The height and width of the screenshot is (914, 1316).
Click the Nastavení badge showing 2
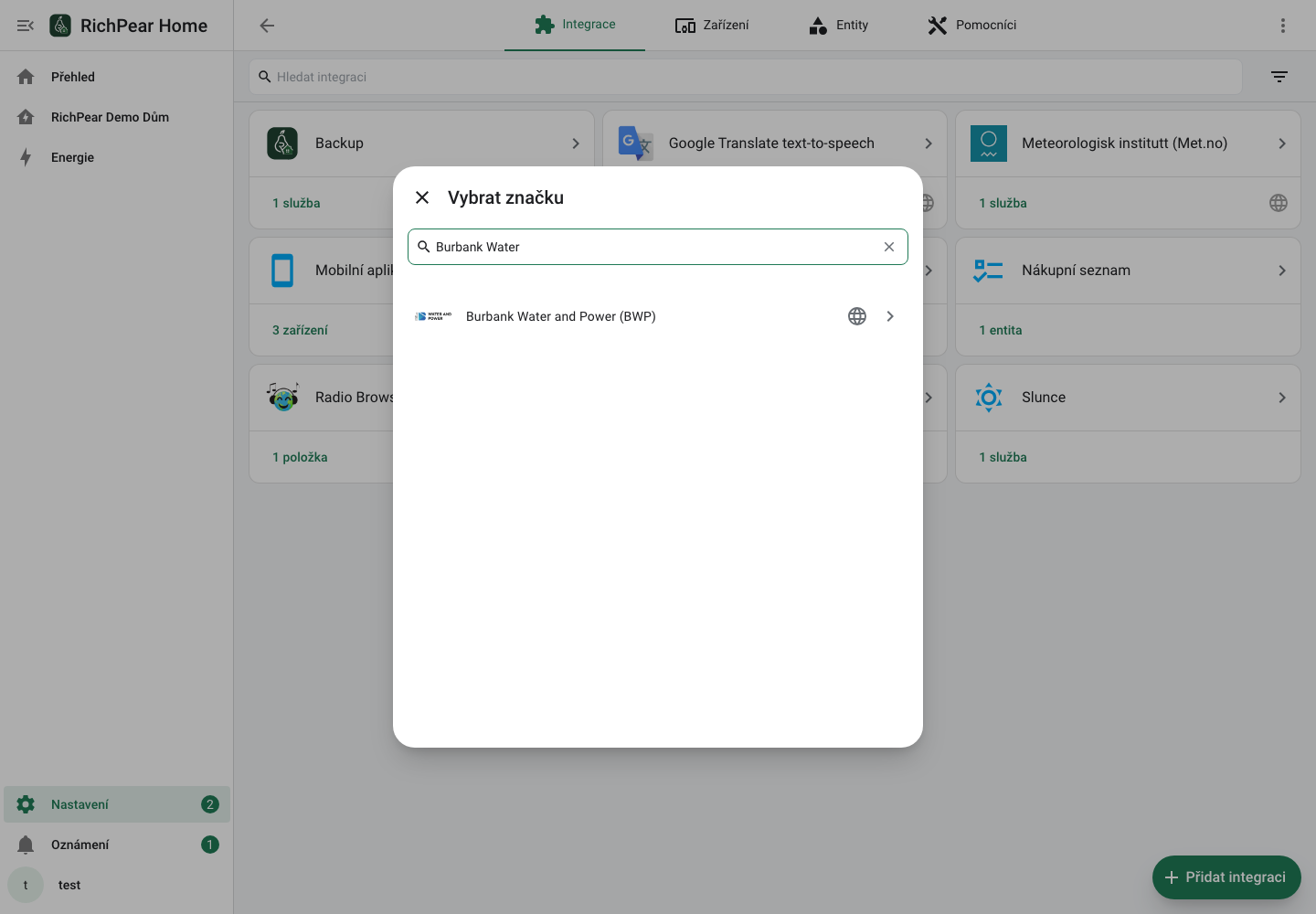210,804
